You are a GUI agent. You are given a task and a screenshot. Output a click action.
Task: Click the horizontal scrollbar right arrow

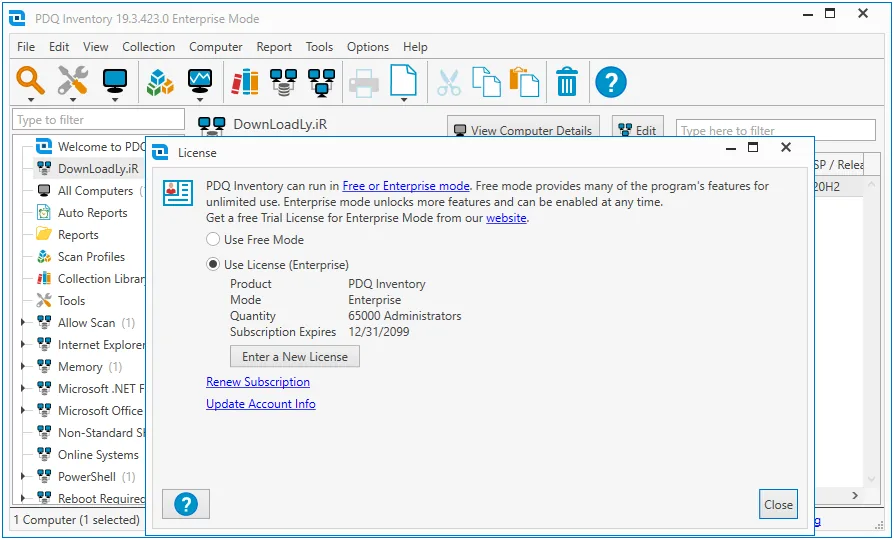[x=855, y=496]
